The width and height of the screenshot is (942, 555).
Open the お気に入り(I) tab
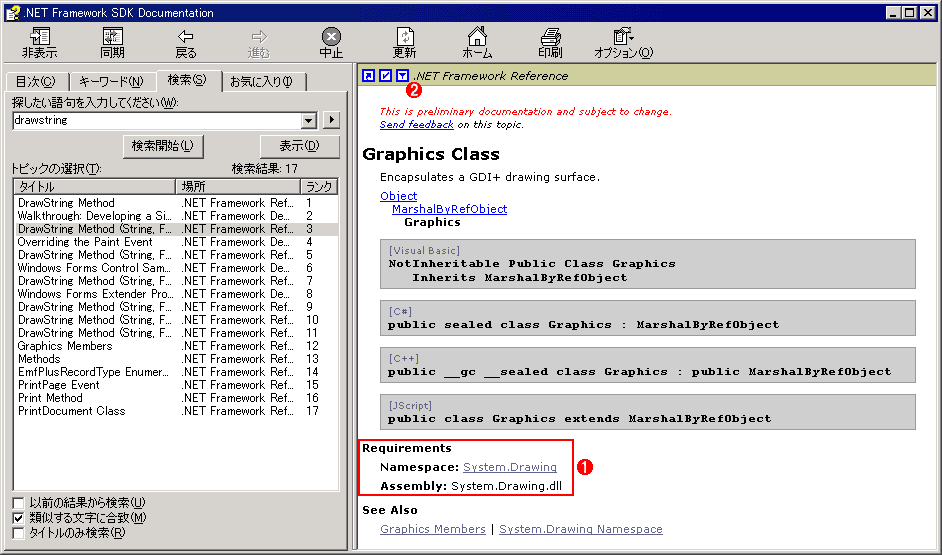click(262, 82)
